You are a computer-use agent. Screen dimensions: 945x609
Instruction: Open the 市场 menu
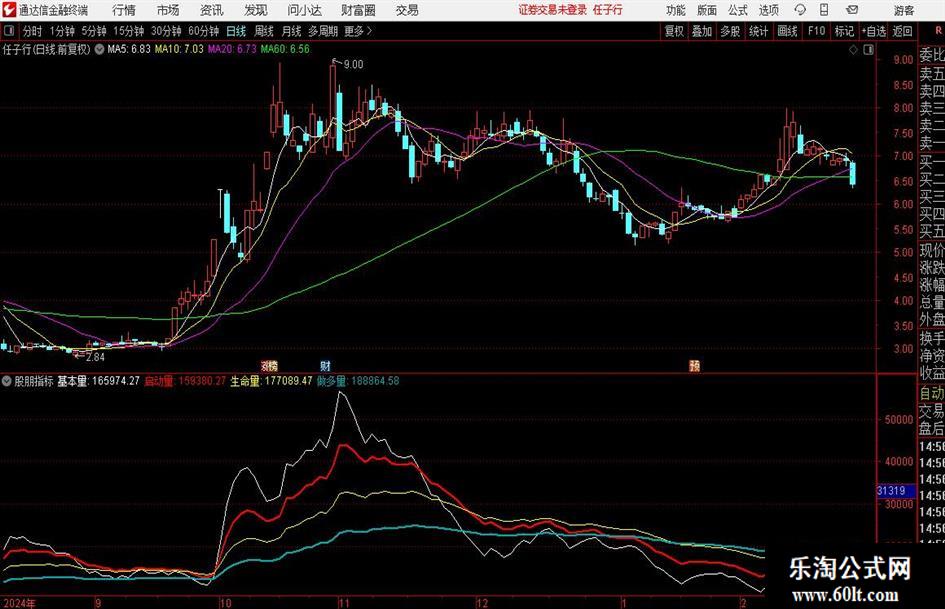point(168,10)
